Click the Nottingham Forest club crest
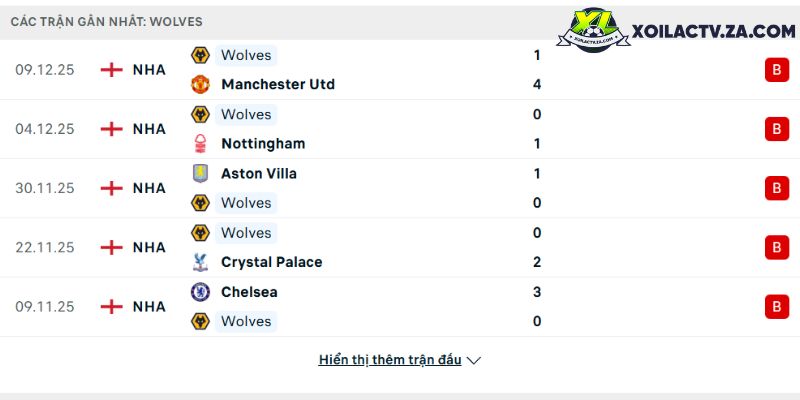The height and width of the screenshot is (400, 800). (x=200, y=143)
